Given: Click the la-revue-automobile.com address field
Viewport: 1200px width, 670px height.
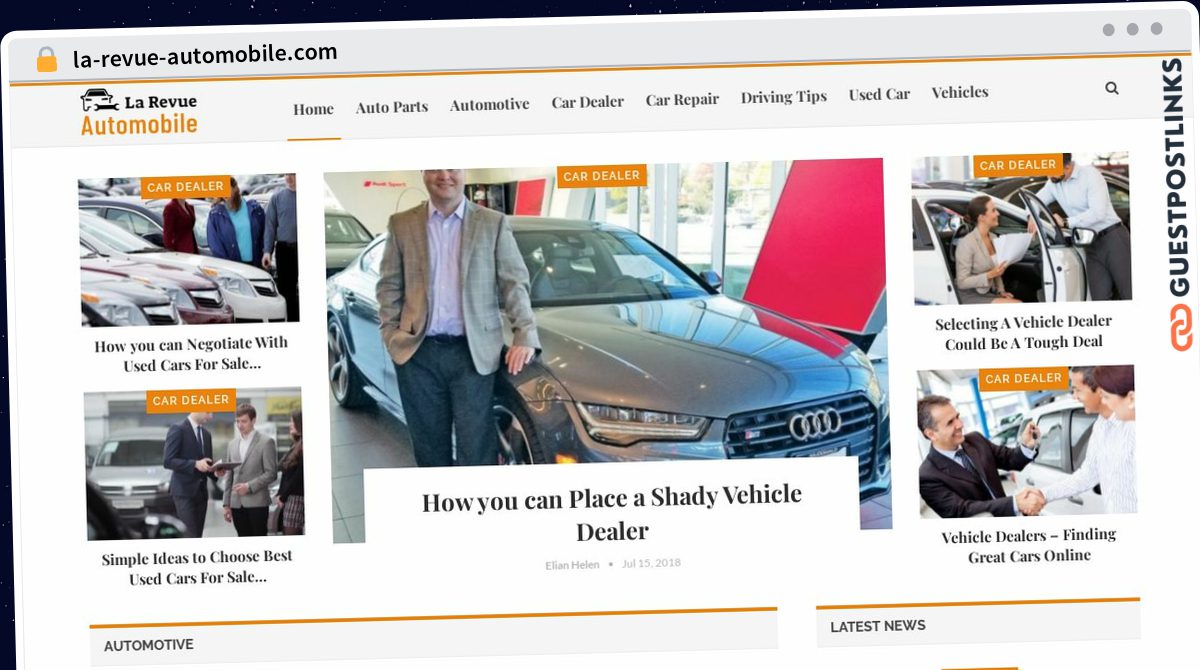Looking at the screenshot, I should (205, 54).
